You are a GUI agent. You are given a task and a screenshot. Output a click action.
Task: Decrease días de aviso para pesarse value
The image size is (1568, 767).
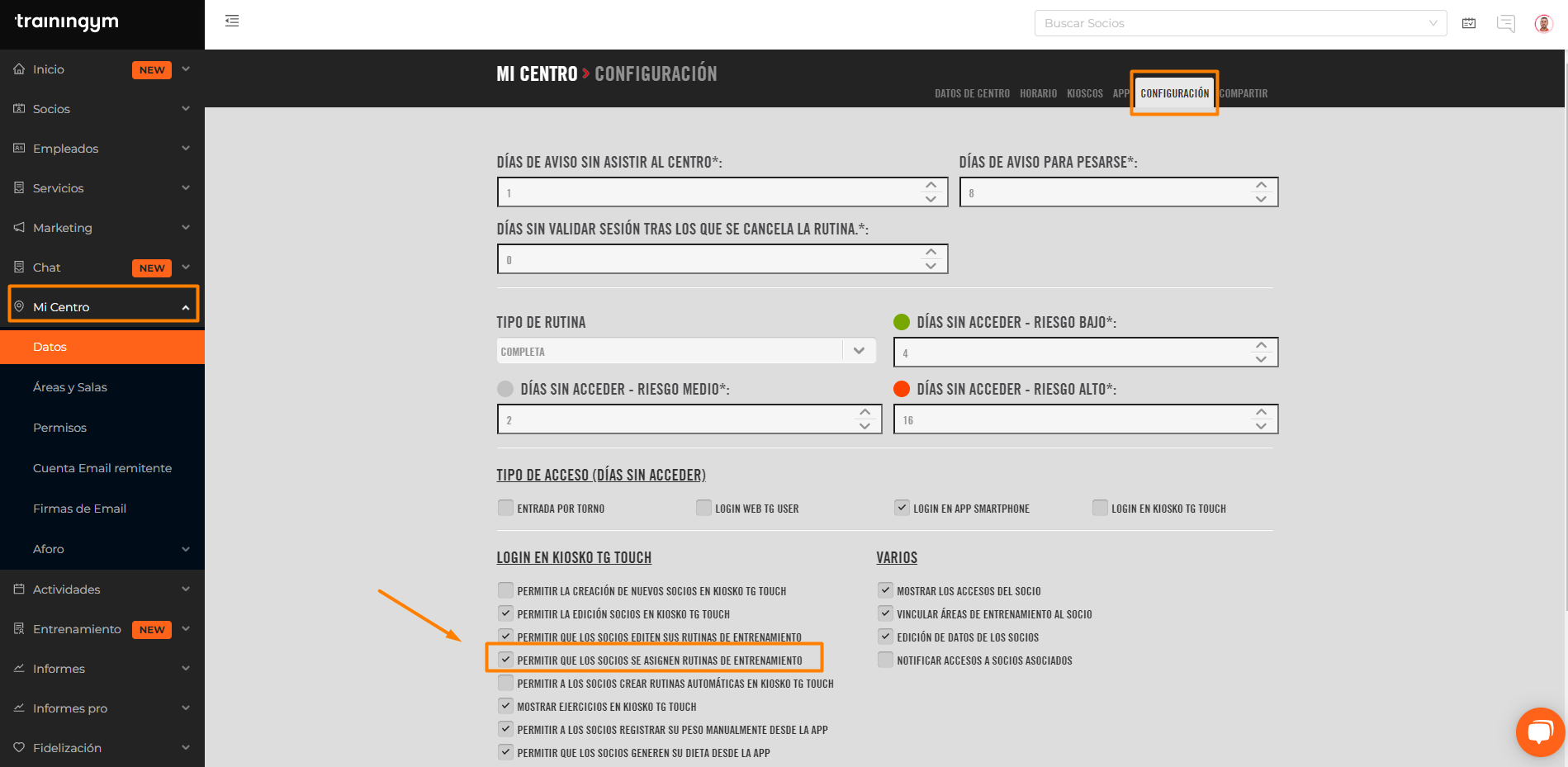pos(1261,199)
